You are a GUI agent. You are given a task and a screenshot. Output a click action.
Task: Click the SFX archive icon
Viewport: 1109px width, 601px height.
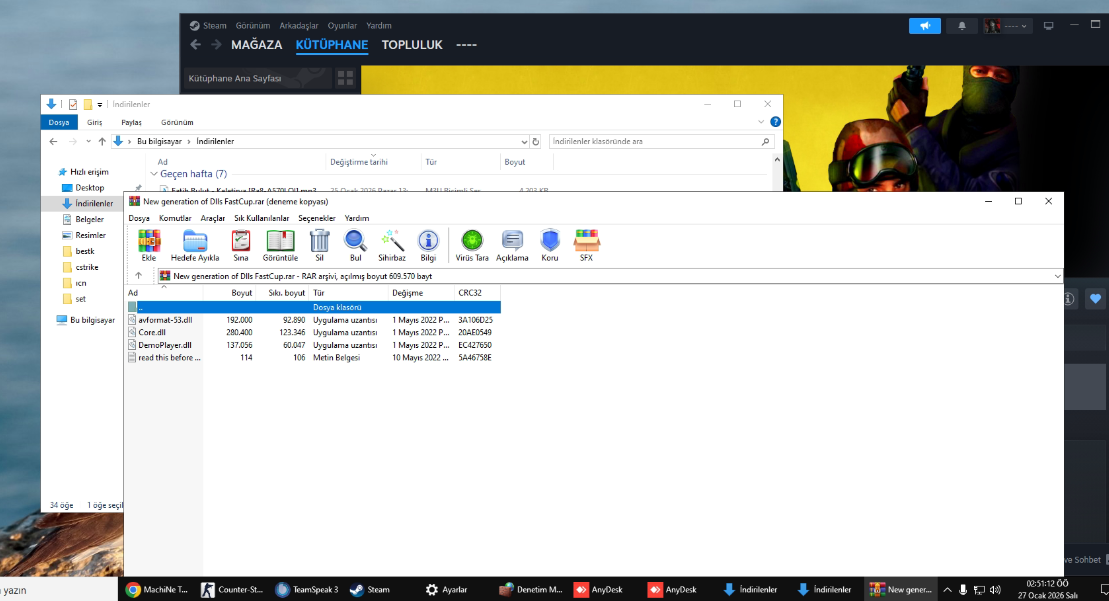point(586,245)
